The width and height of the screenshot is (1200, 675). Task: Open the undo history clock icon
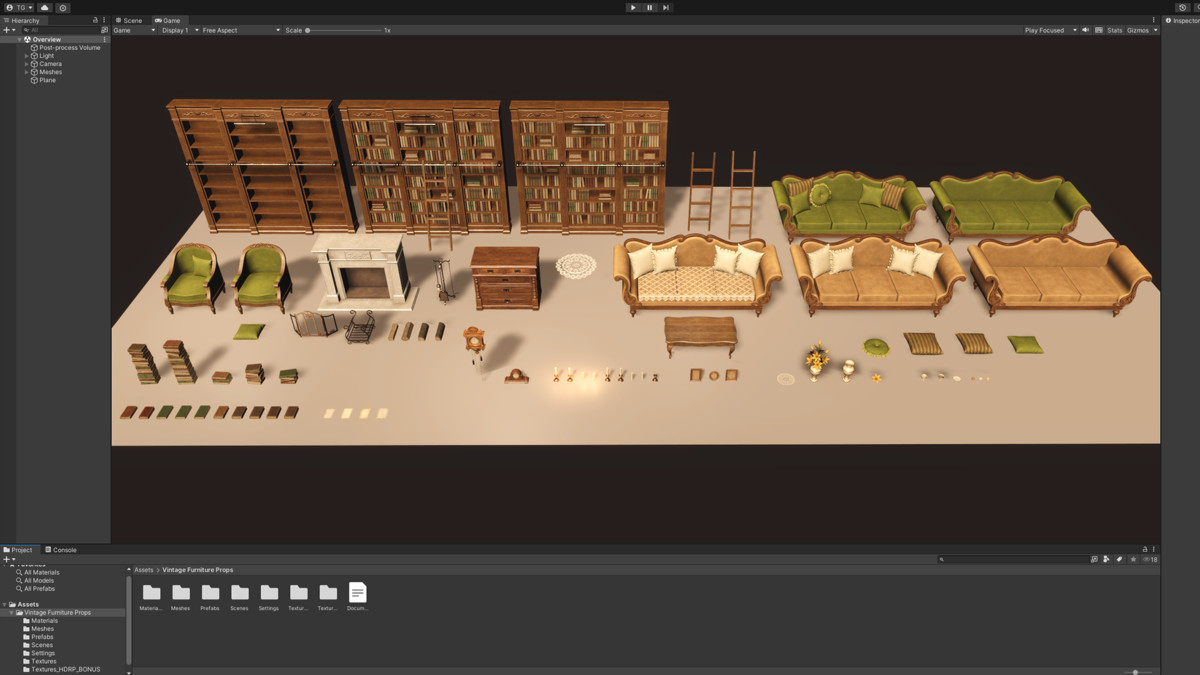click(1182, 7)
